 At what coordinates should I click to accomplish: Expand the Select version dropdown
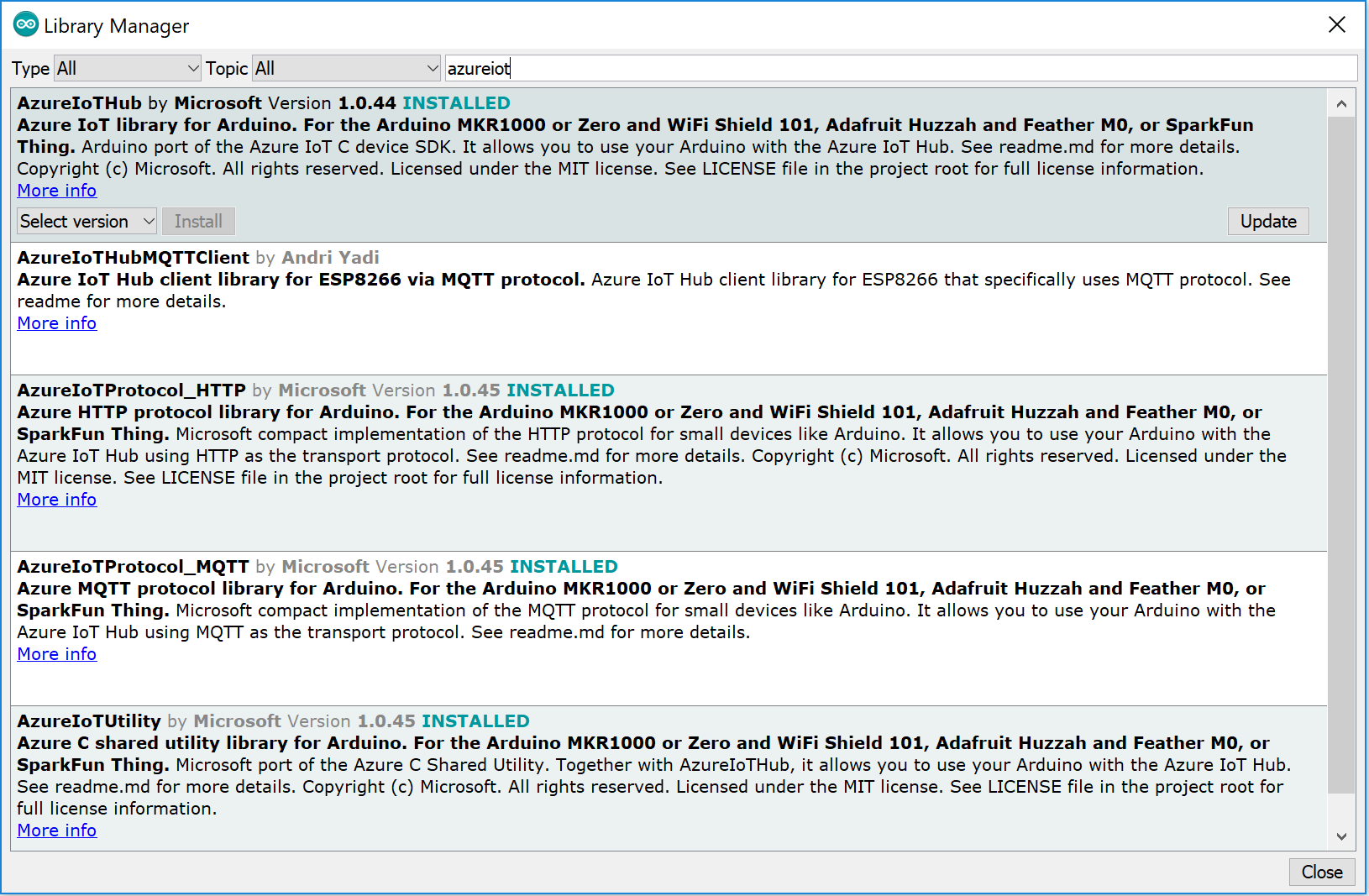87,222
